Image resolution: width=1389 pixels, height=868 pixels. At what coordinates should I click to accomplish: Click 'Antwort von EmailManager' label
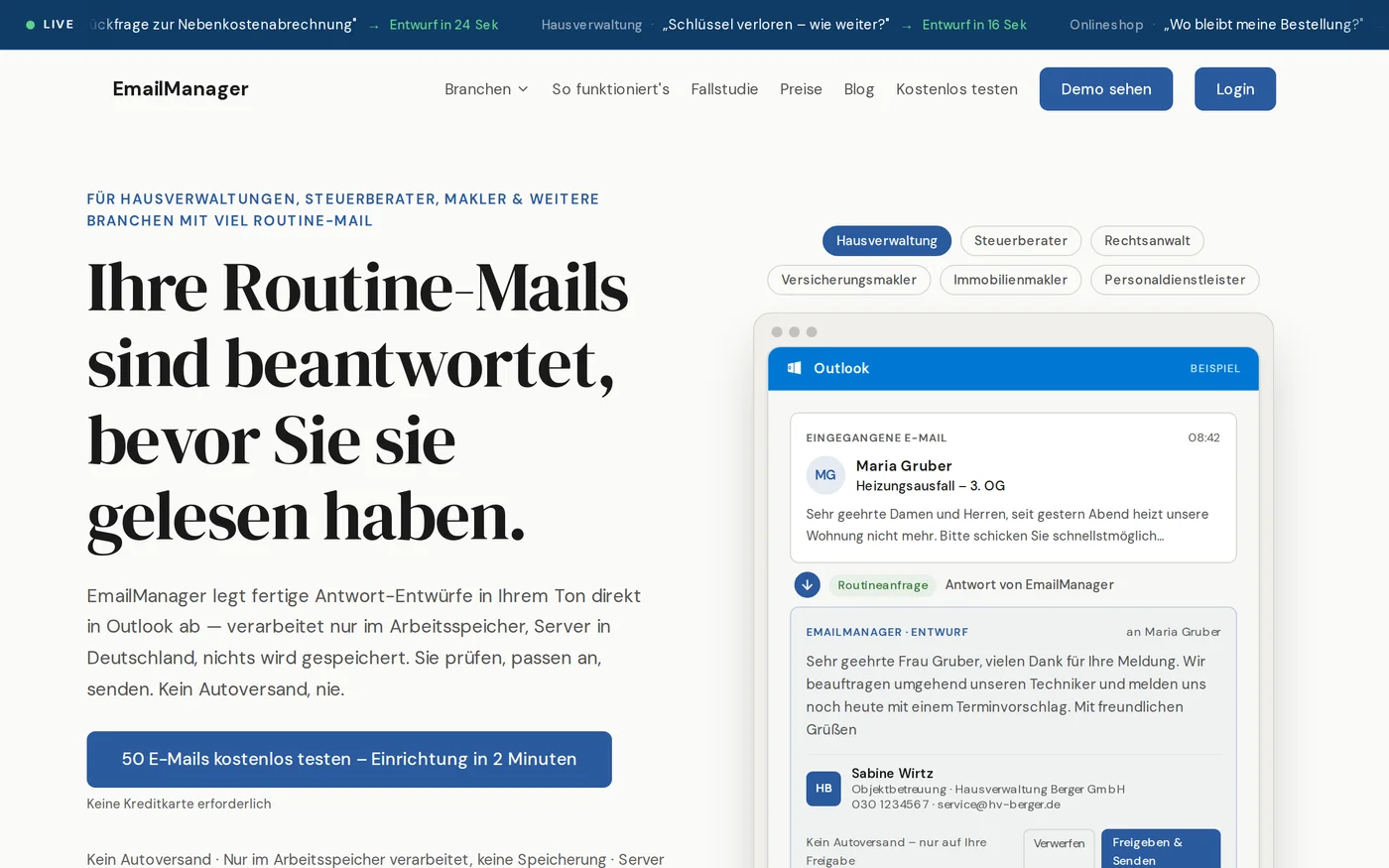point(1030,585)
